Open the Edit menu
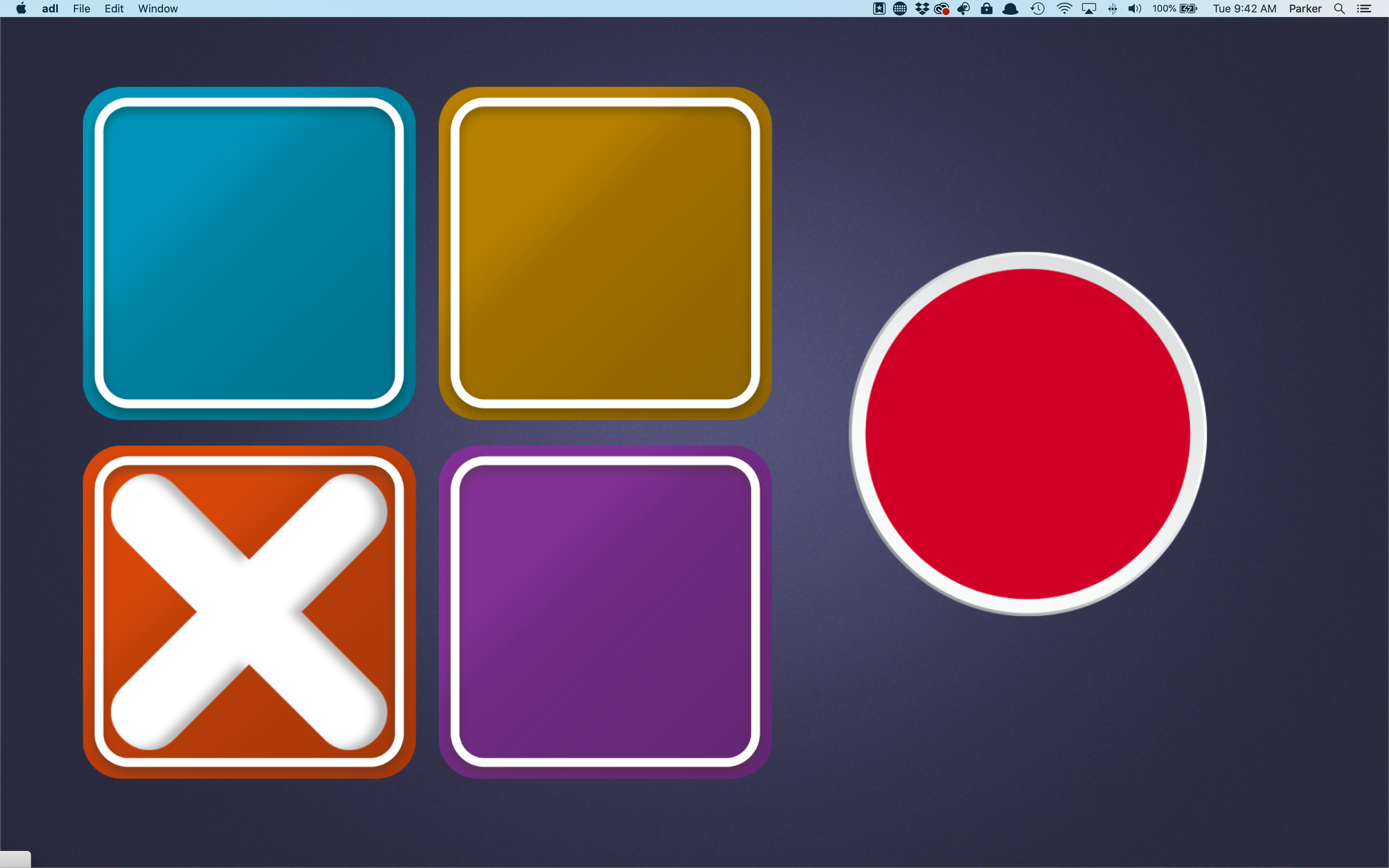Screen dimensions: 1389x868 point(113,9)
